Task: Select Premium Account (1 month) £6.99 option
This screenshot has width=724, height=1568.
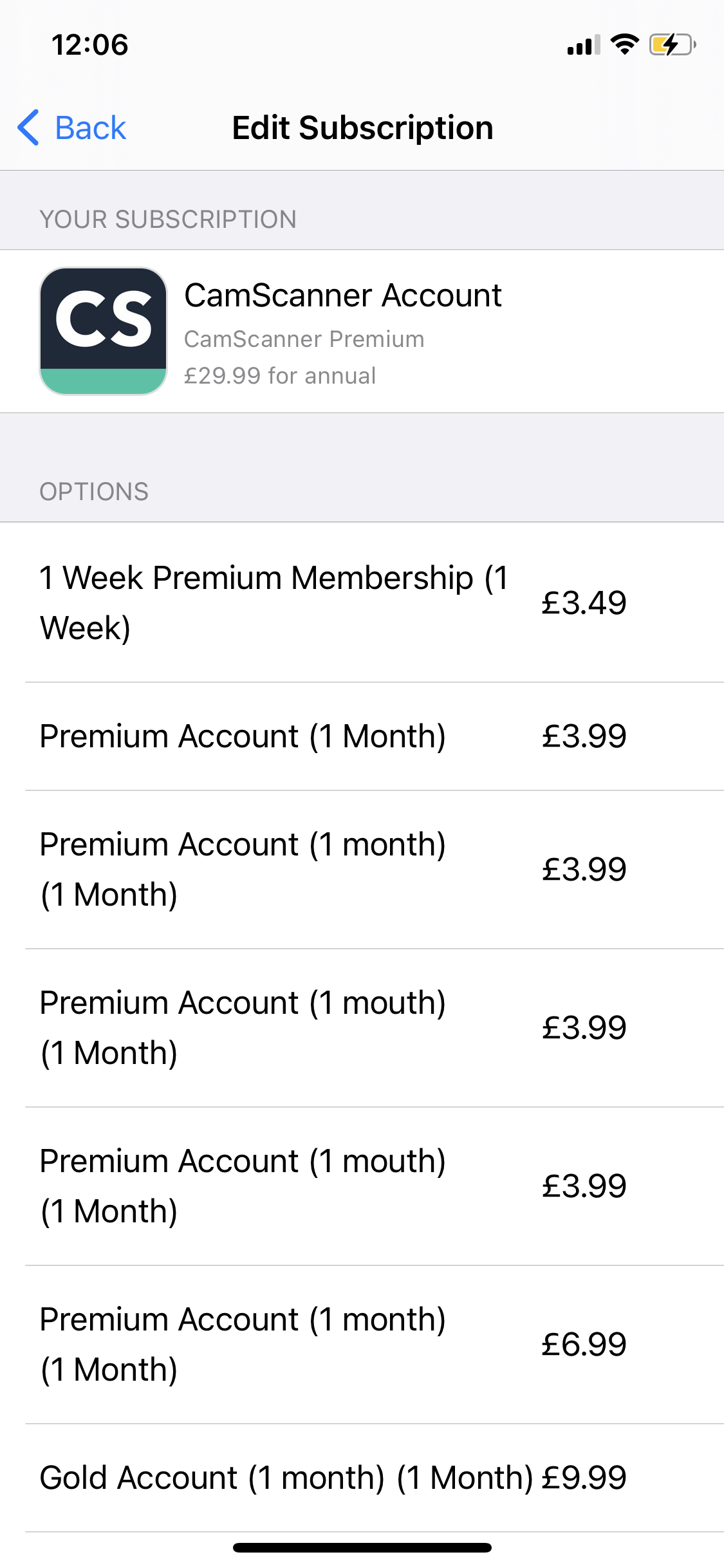Action: 243,1344
